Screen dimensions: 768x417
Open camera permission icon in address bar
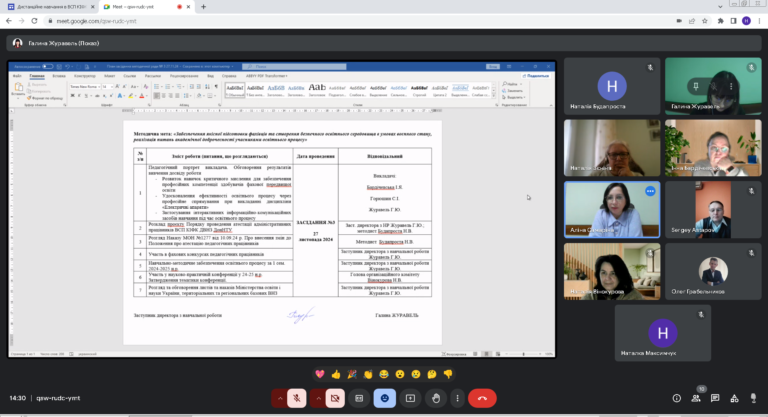pyautogui.click(x=679, y=21)
